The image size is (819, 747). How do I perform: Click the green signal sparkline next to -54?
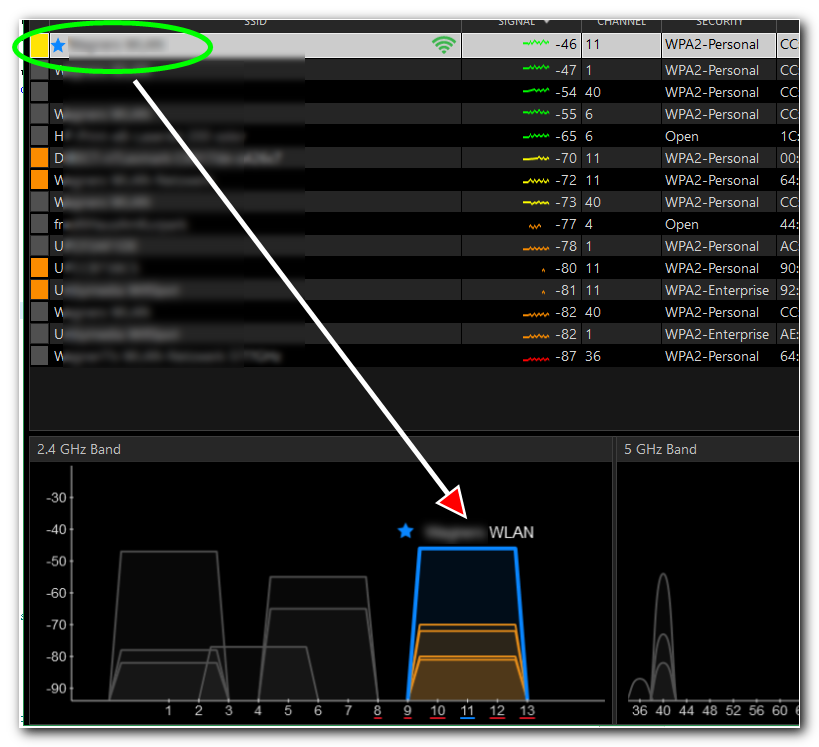[x=535, y=91]
